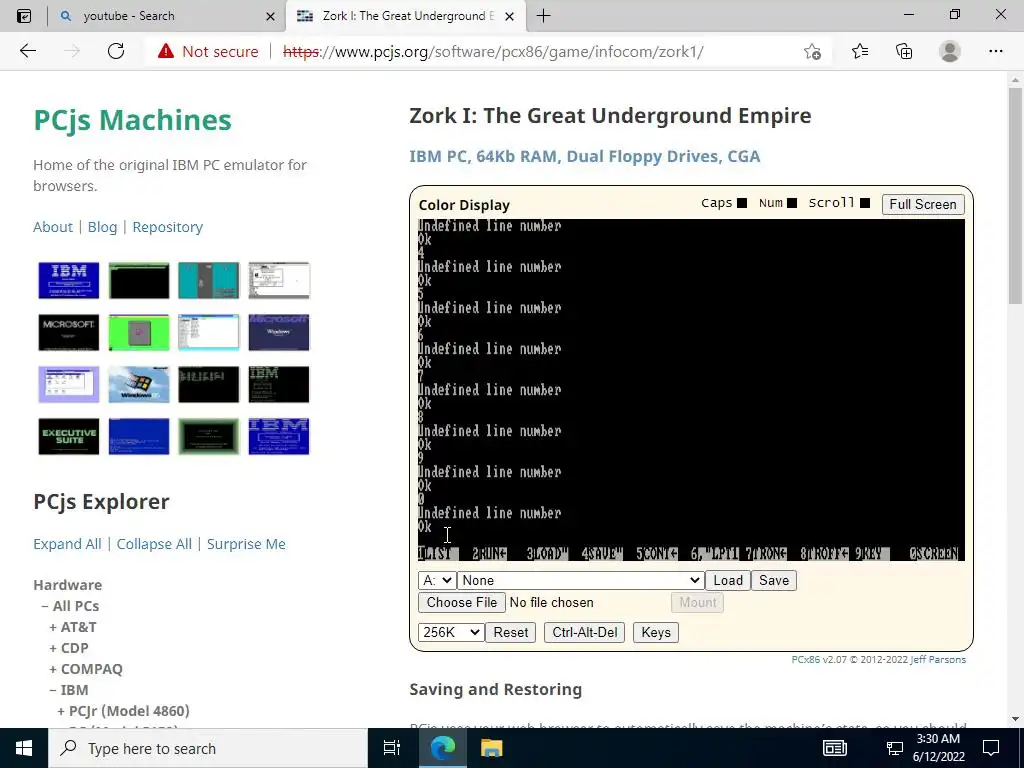
Task: Close the youtube - Search tab
Action: pos(270,16)
